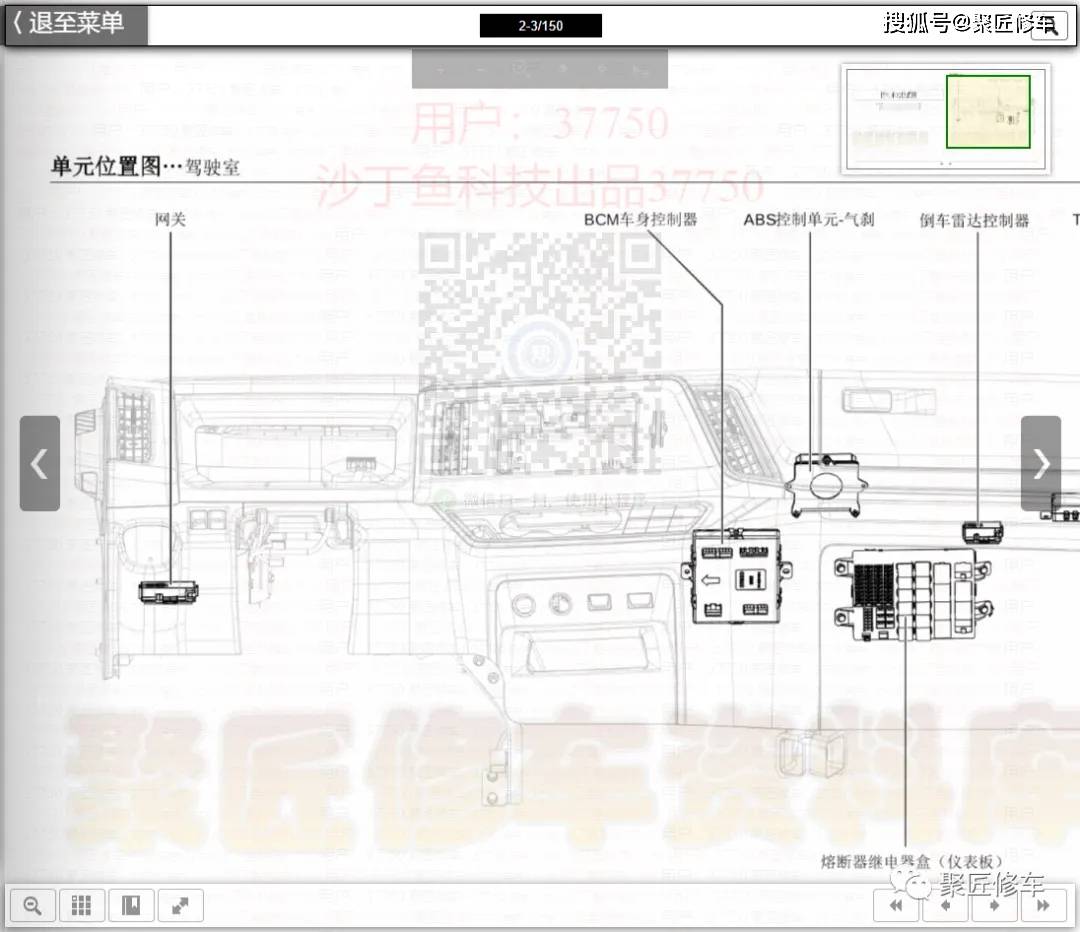Open search with the top-right magnifier icon
1080x932 pixels.
click(x=1048, y=27)
